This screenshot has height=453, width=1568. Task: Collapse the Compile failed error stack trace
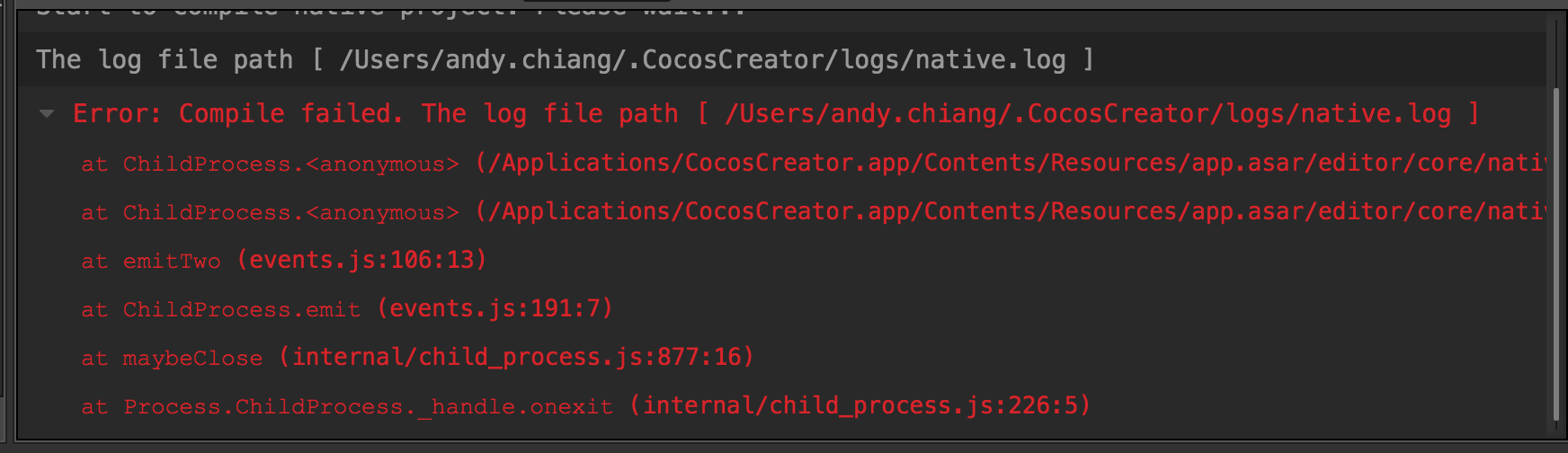pos(47,114)
